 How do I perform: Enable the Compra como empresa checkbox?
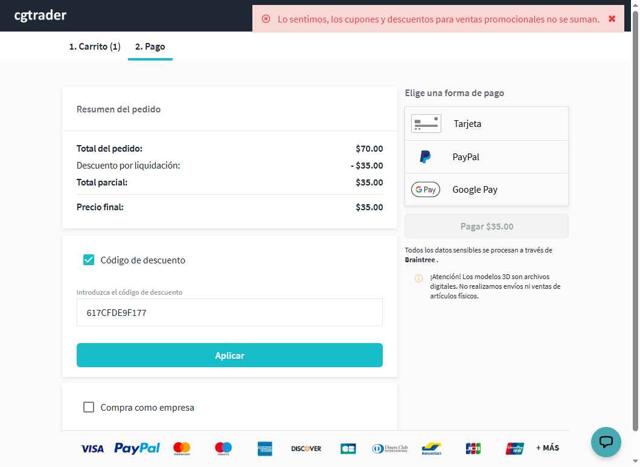click(x=89, y=407)
